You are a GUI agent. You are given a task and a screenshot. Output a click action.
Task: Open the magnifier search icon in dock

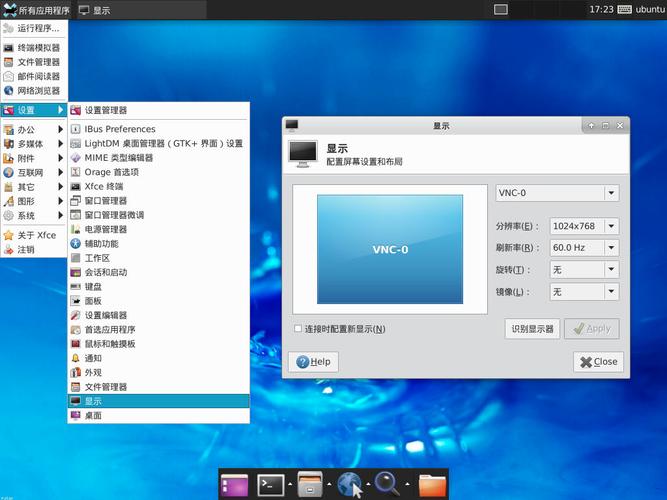point(387,485)
